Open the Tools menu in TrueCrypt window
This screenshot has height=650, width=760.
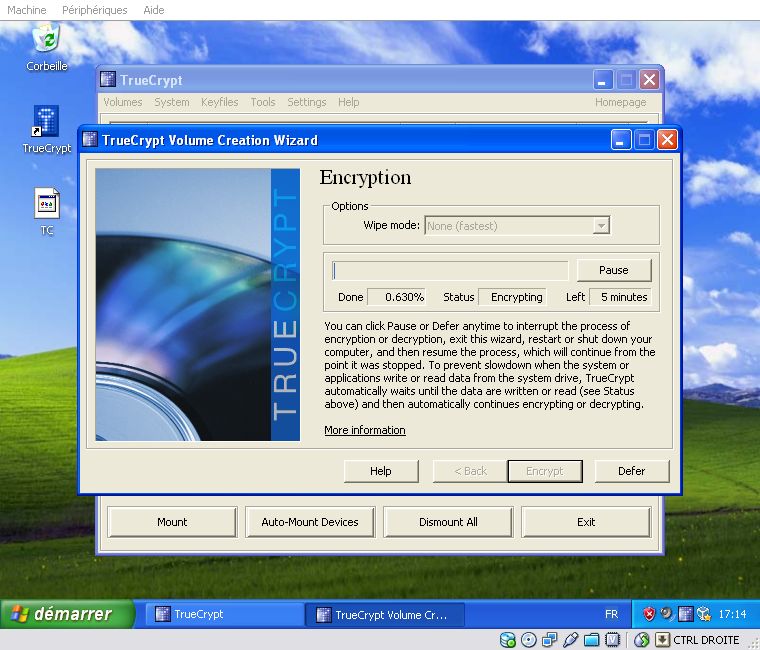pos(263,102)
